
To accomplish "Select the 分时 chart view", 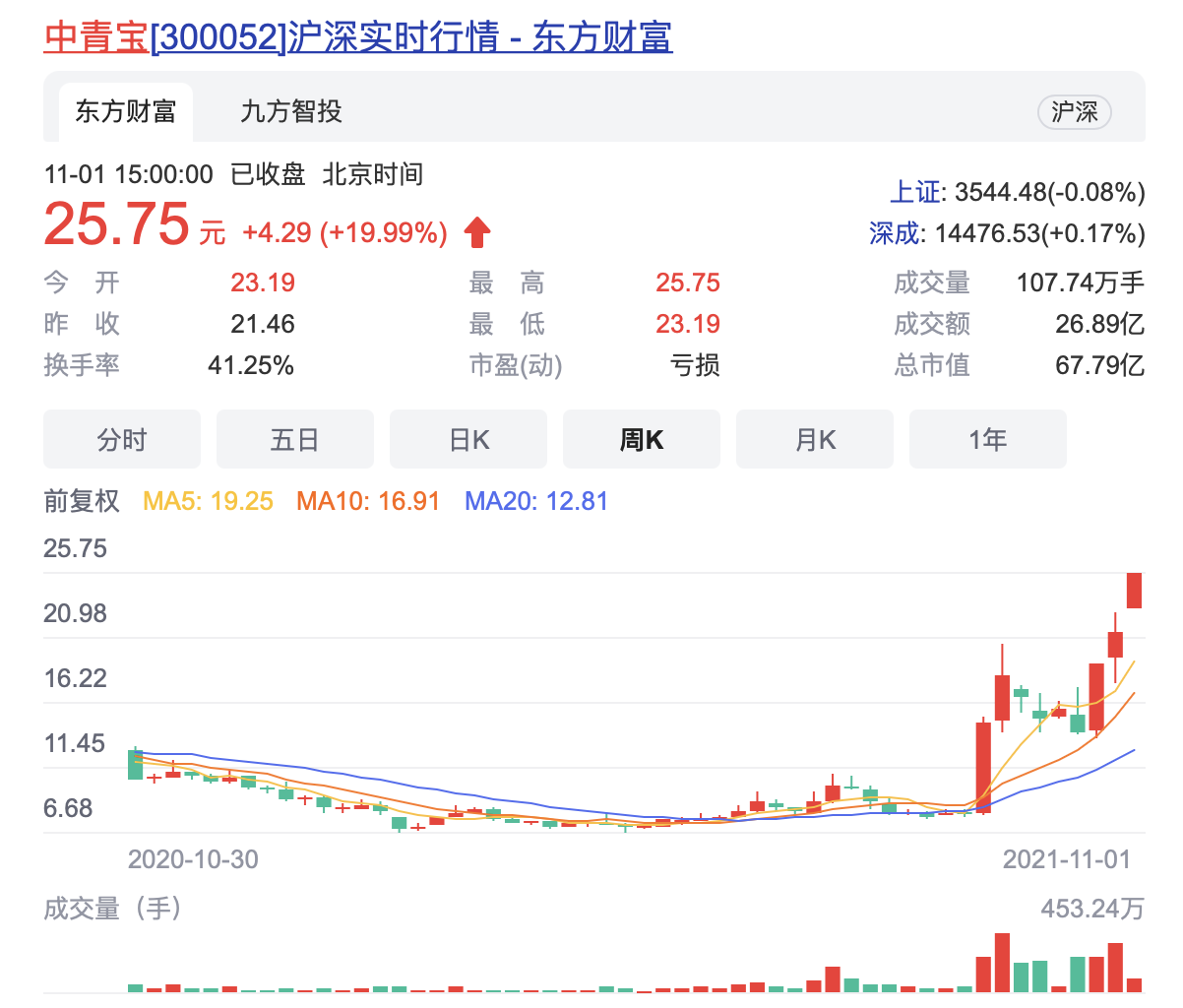I will 122,439.
